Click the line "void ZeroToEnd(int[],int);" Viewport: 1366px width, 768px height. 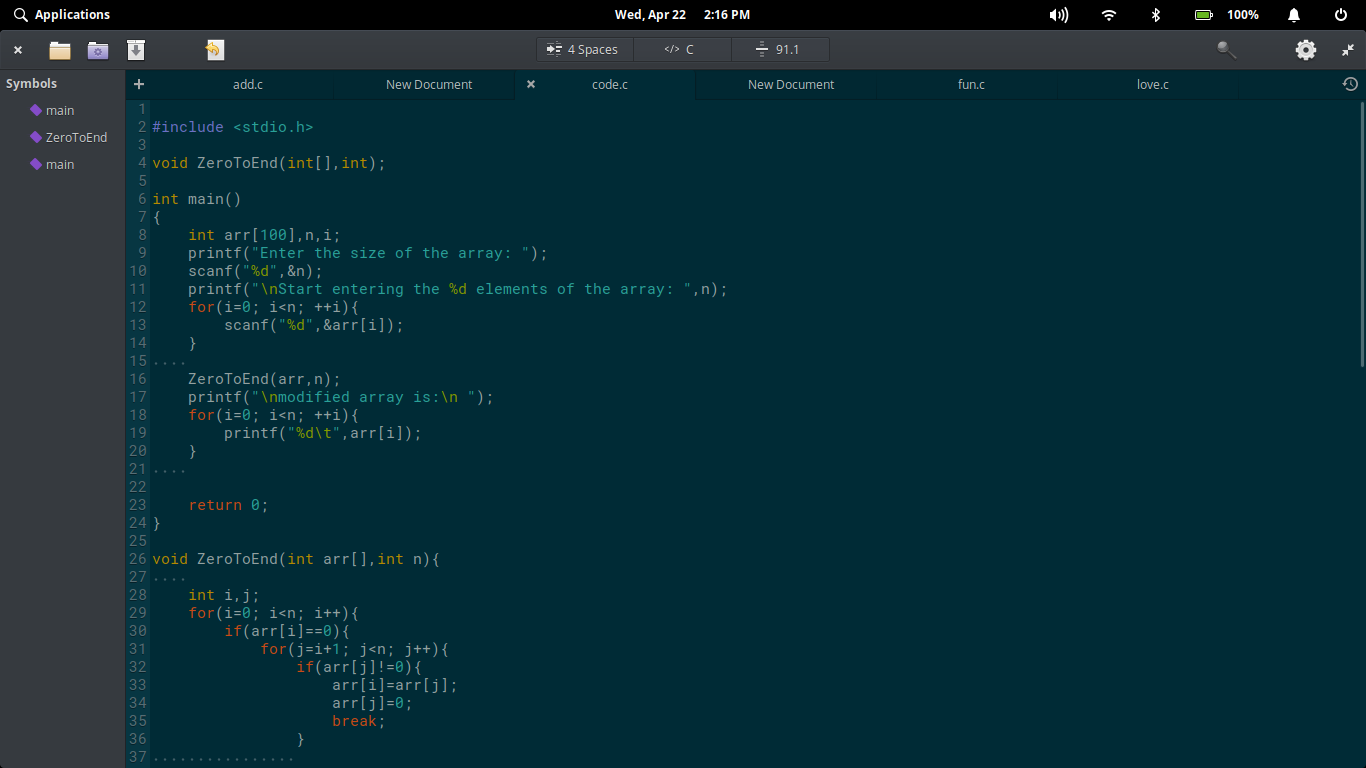[x=269, y=163]
